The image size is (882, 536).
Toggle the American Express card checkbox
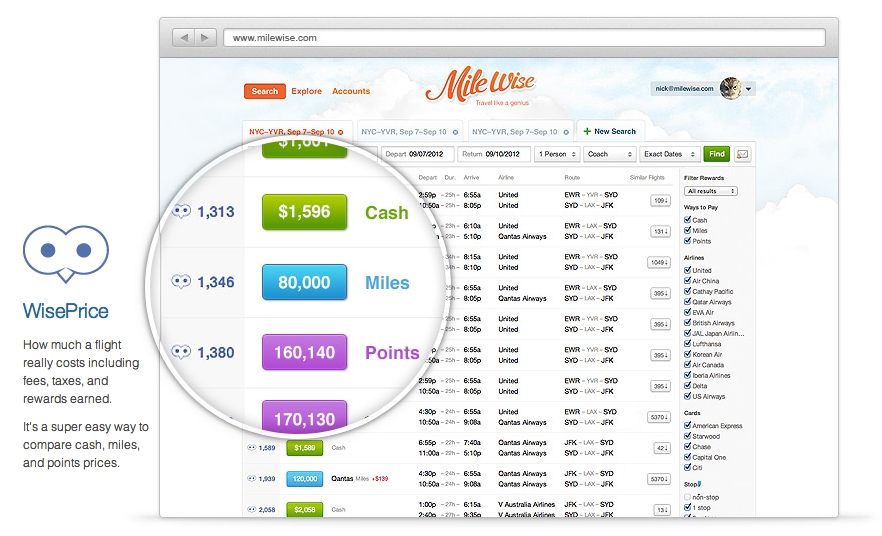(687, 425)
